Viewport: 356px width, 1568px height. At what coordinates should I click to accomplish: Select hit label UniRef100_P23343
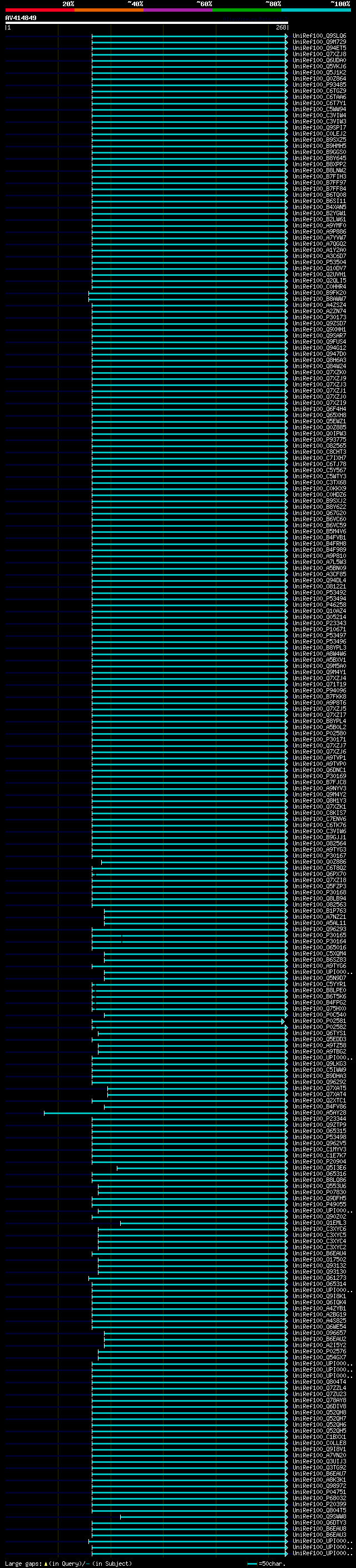tap(319, 624)
